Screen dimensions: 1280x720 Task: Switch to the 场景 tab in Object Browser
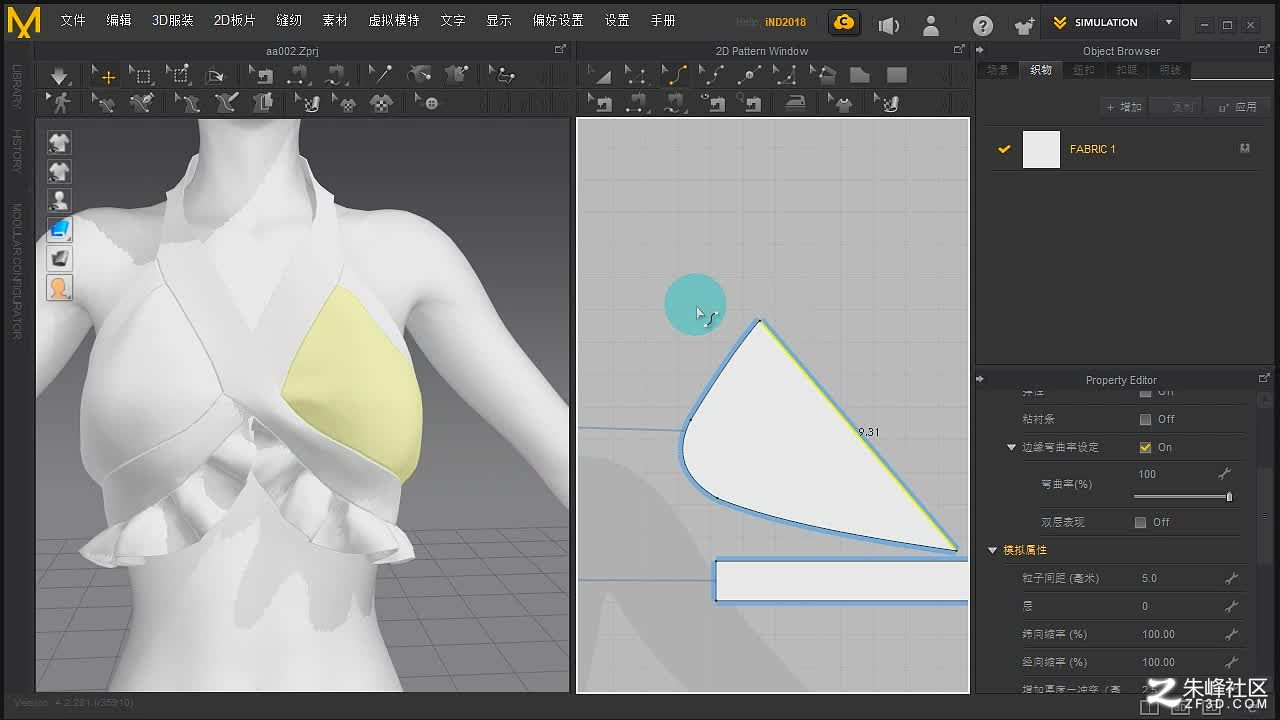pos(997,70)
